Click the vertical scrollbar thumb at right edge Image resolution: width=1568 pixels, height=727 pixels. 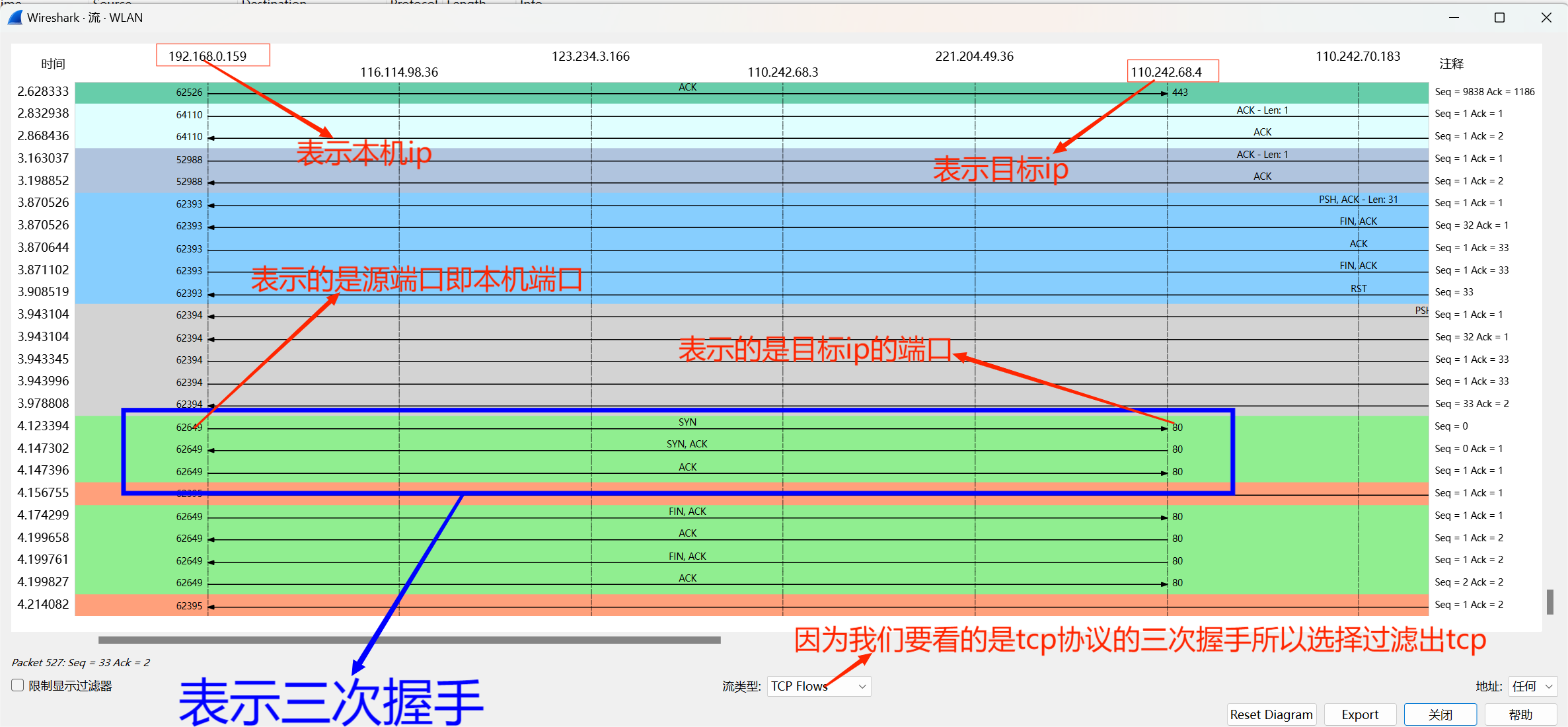[x=1549, y=601]
